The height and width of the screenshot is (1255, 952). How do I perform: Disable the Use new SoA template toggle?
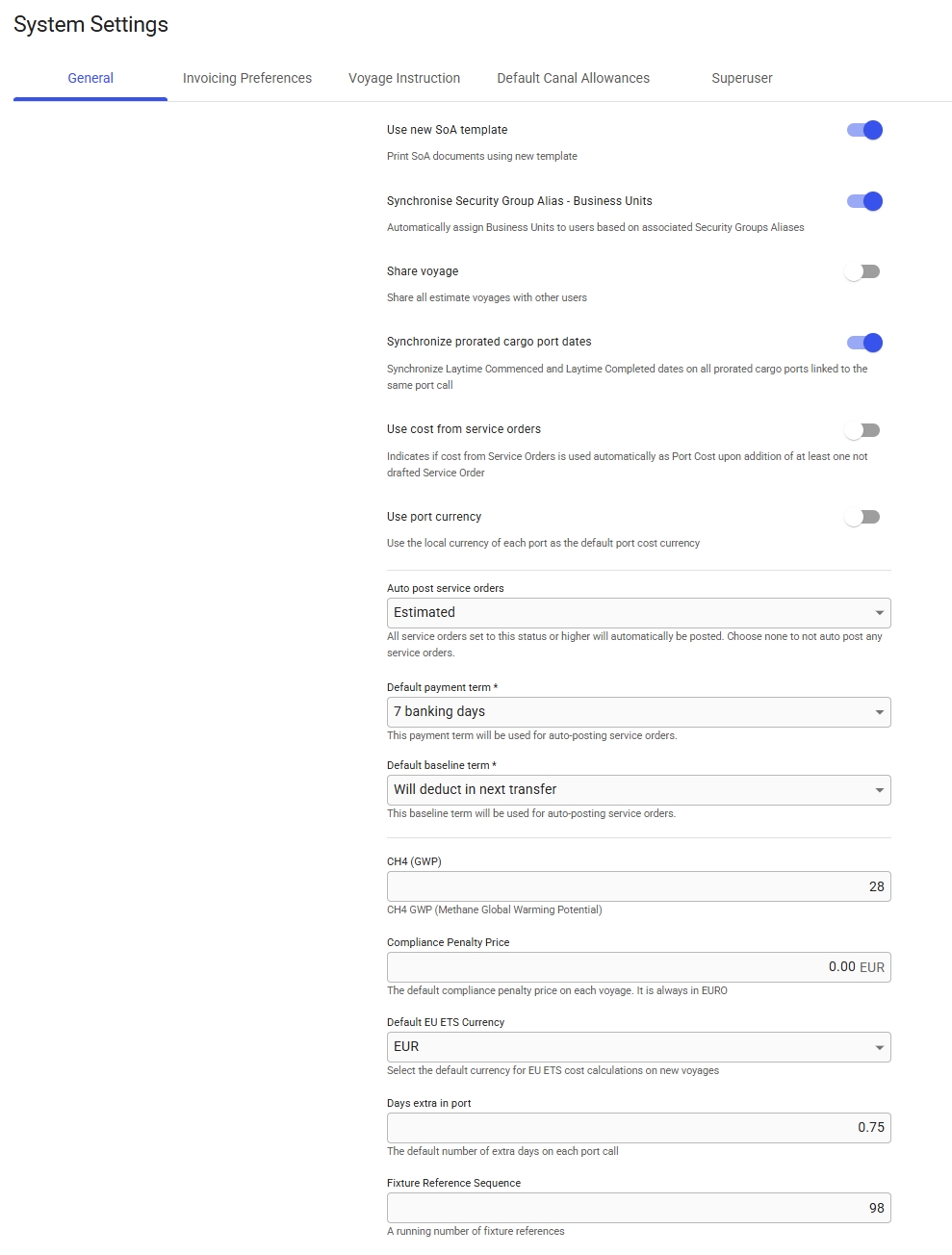864,130
